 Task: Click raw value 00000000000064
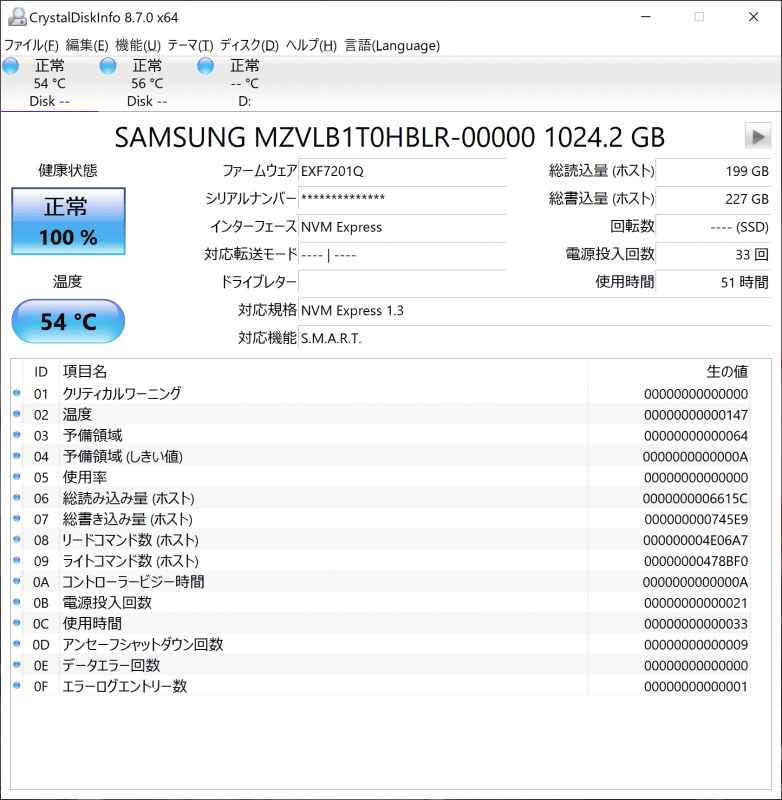(696, 436)
